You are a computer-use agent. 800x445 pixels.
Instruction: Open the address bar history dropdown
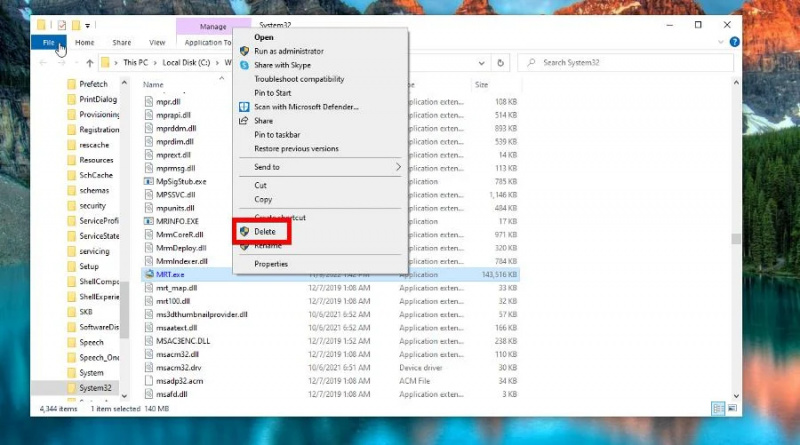(x=481, y=63)
